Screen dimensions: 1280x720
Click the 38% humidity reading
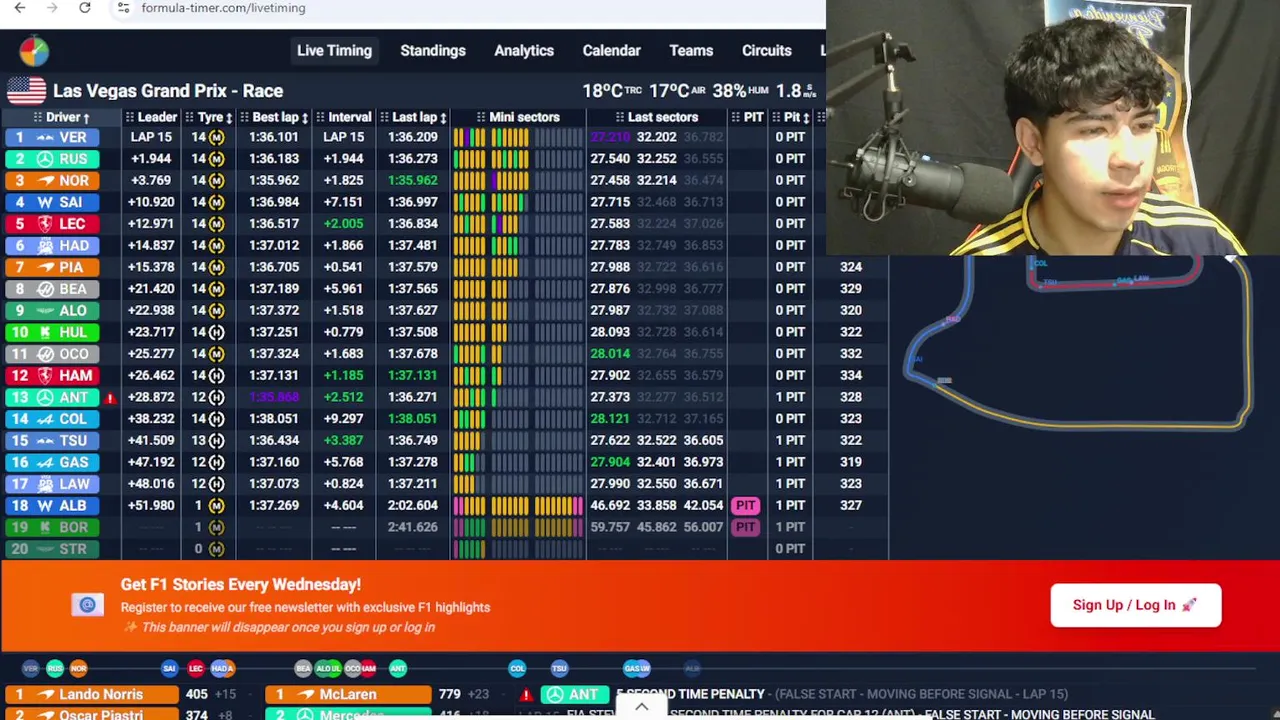740,91
